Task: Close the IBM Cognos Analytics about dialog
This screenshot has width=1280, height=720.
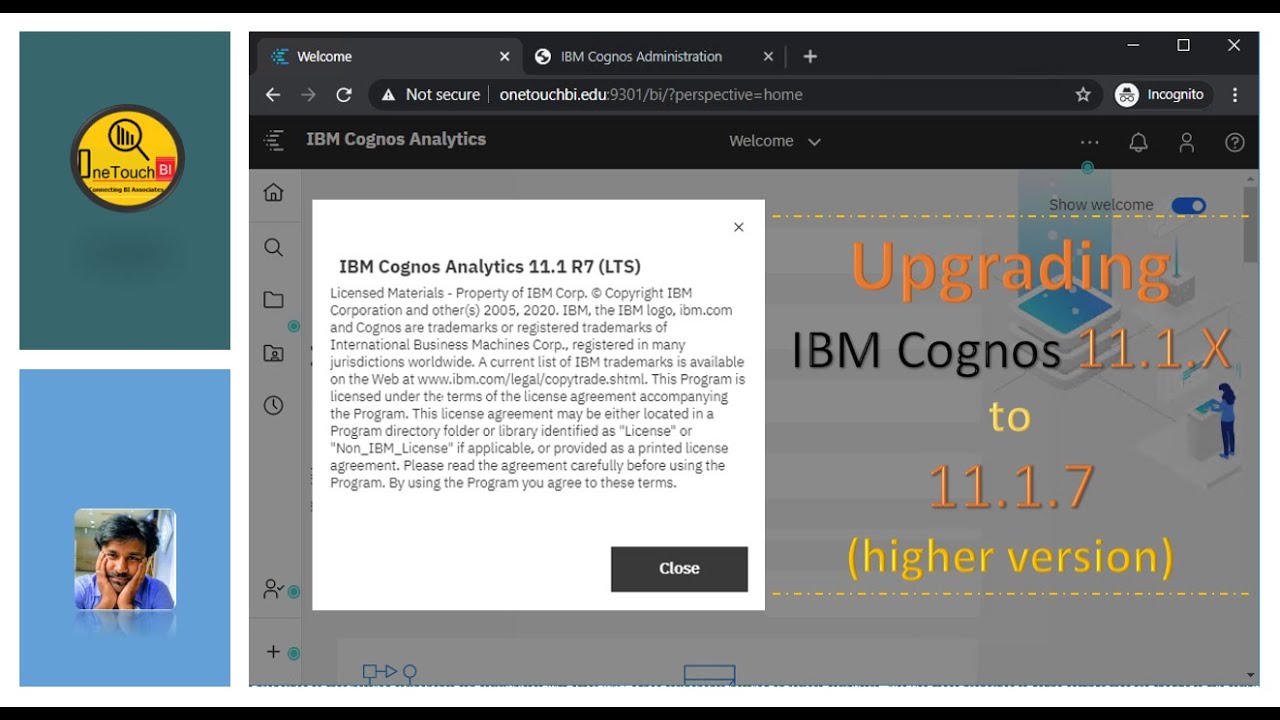Action: tap(679, 568)
